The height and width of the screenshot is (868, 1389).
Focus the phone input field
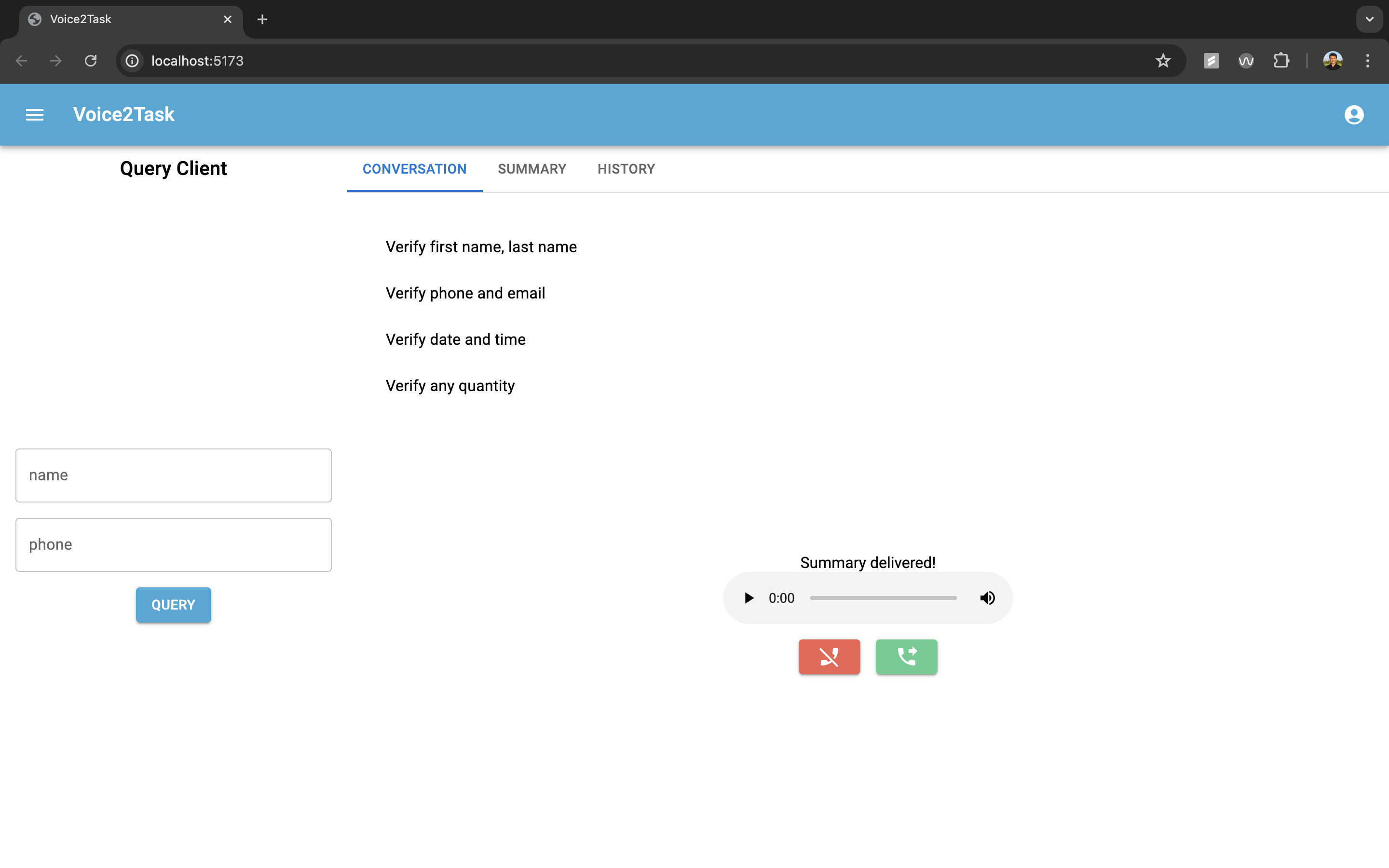click(173, 545)
